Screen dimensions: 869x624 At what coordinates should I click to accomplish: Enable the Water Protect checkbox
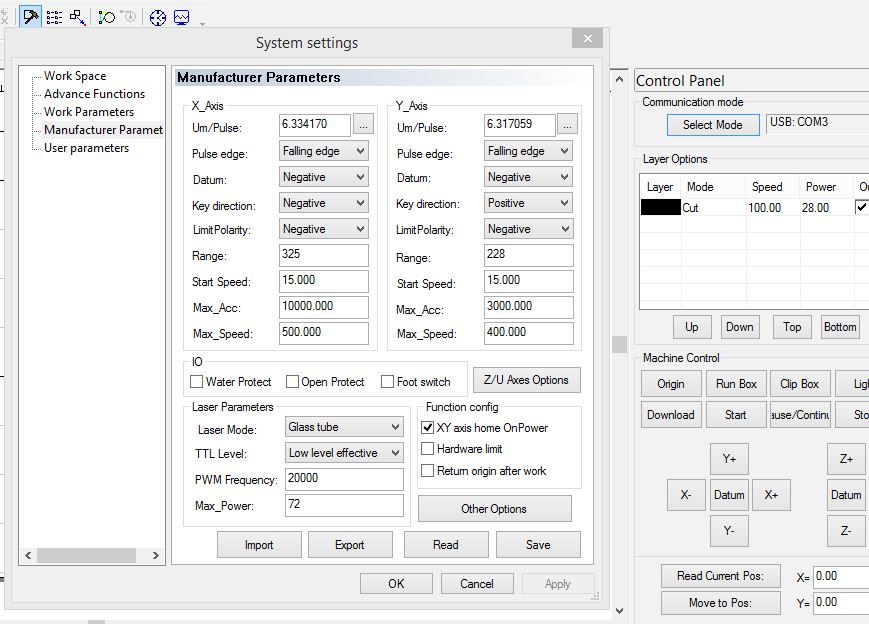point(197,382)
